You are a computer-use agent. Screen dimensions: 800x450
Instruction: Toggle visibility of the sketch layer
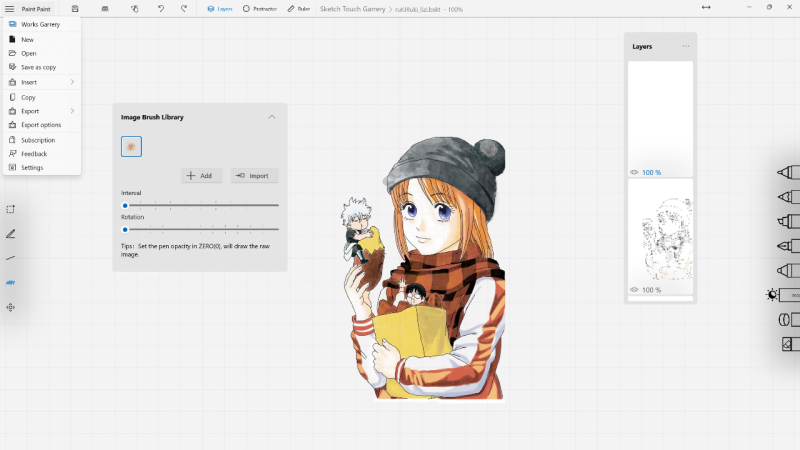pyautogui.click(x=634, y=290)
